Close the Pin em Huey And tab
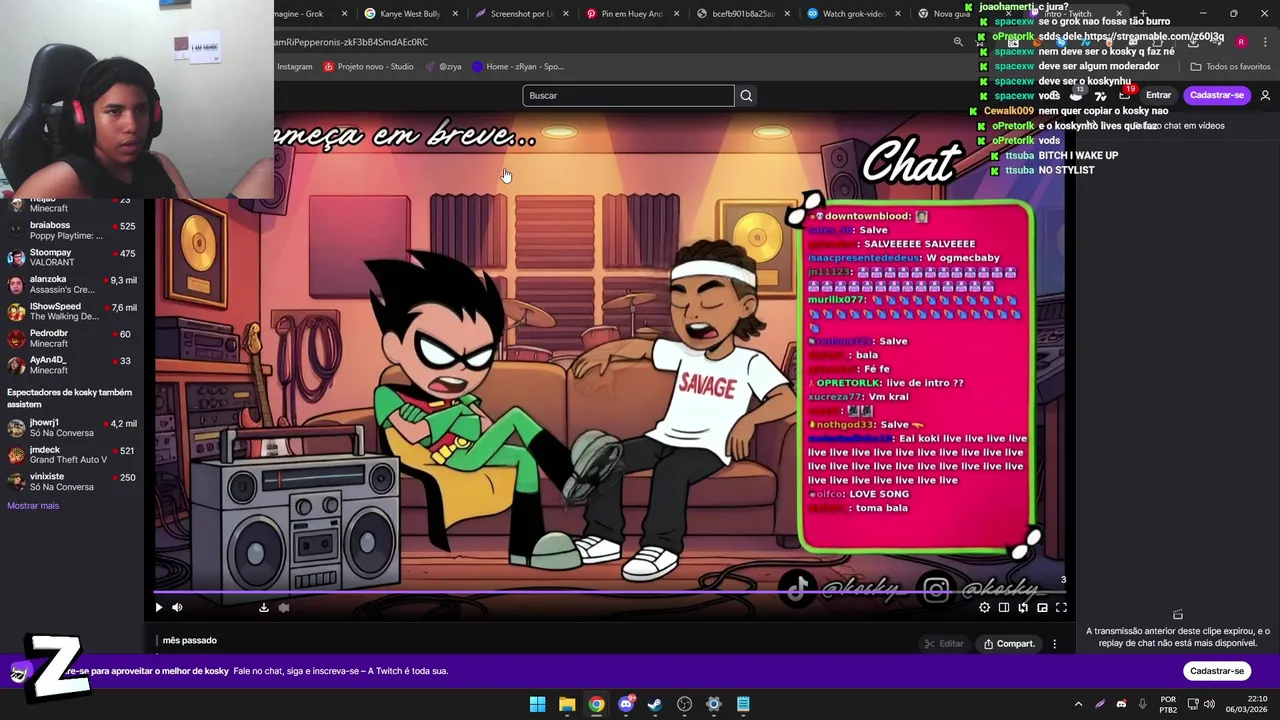 click(x=677, y=14)
